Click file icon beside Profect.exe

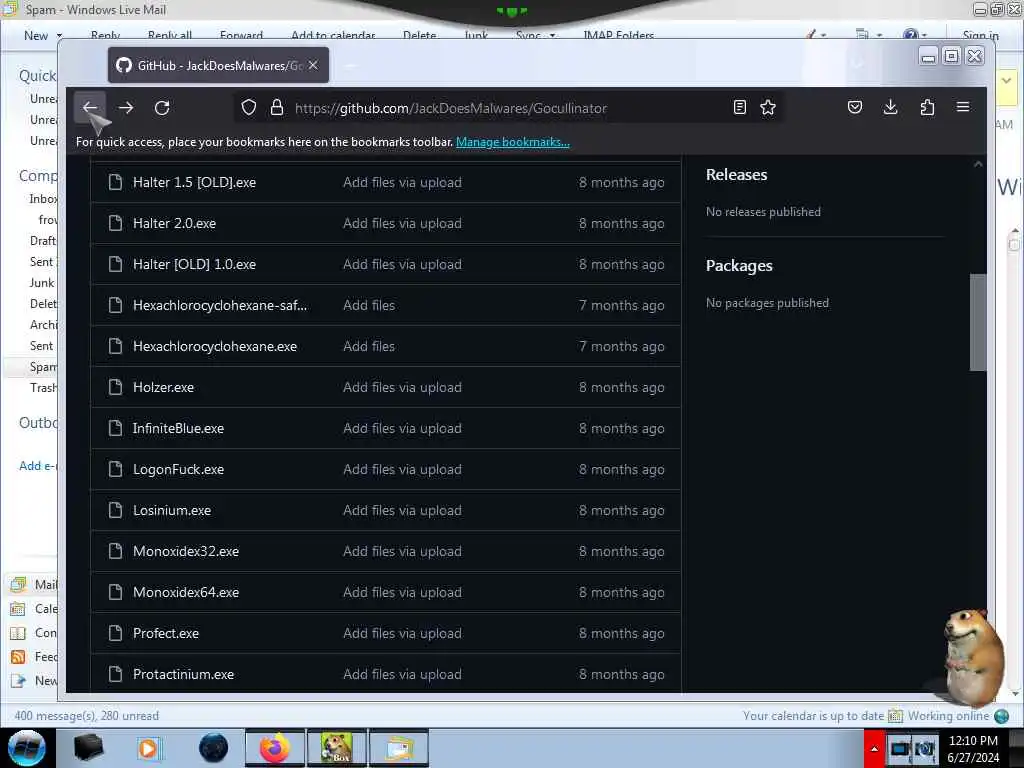coord(116,633)
